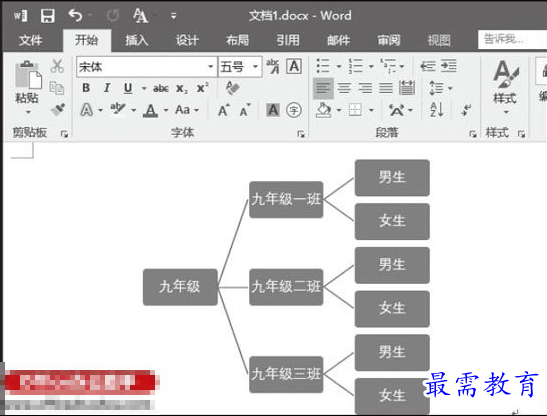
Task: Click the Clear Formatting eraser icon
Action: pyautogui.click(x=232, y=88)
